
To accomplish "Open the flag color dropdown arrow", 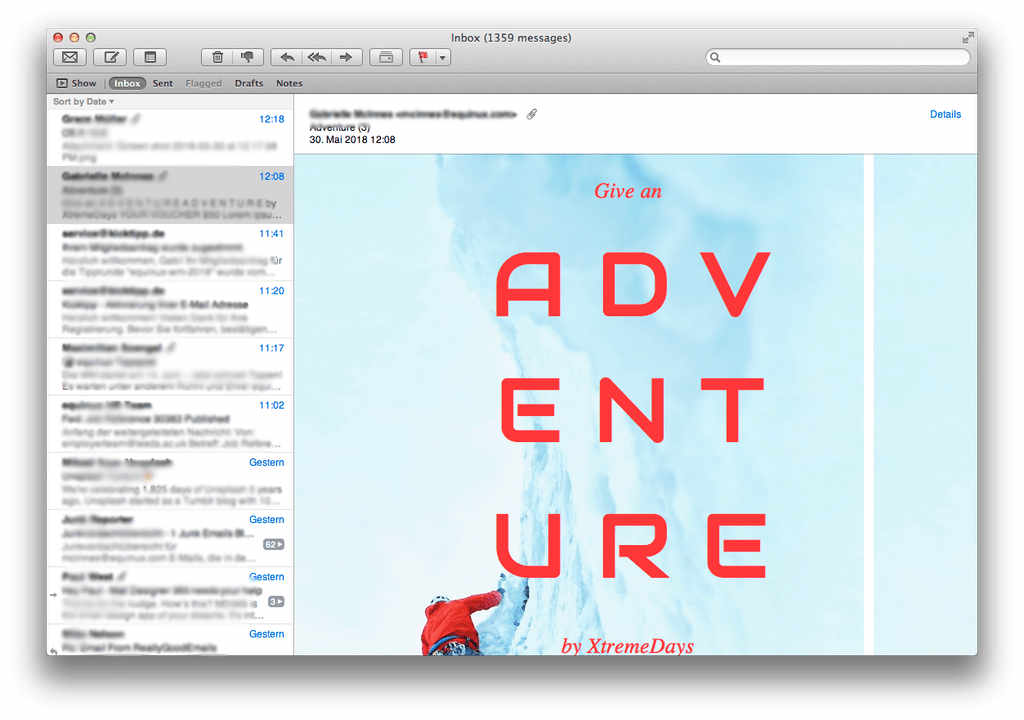I will tap(443, 57).
